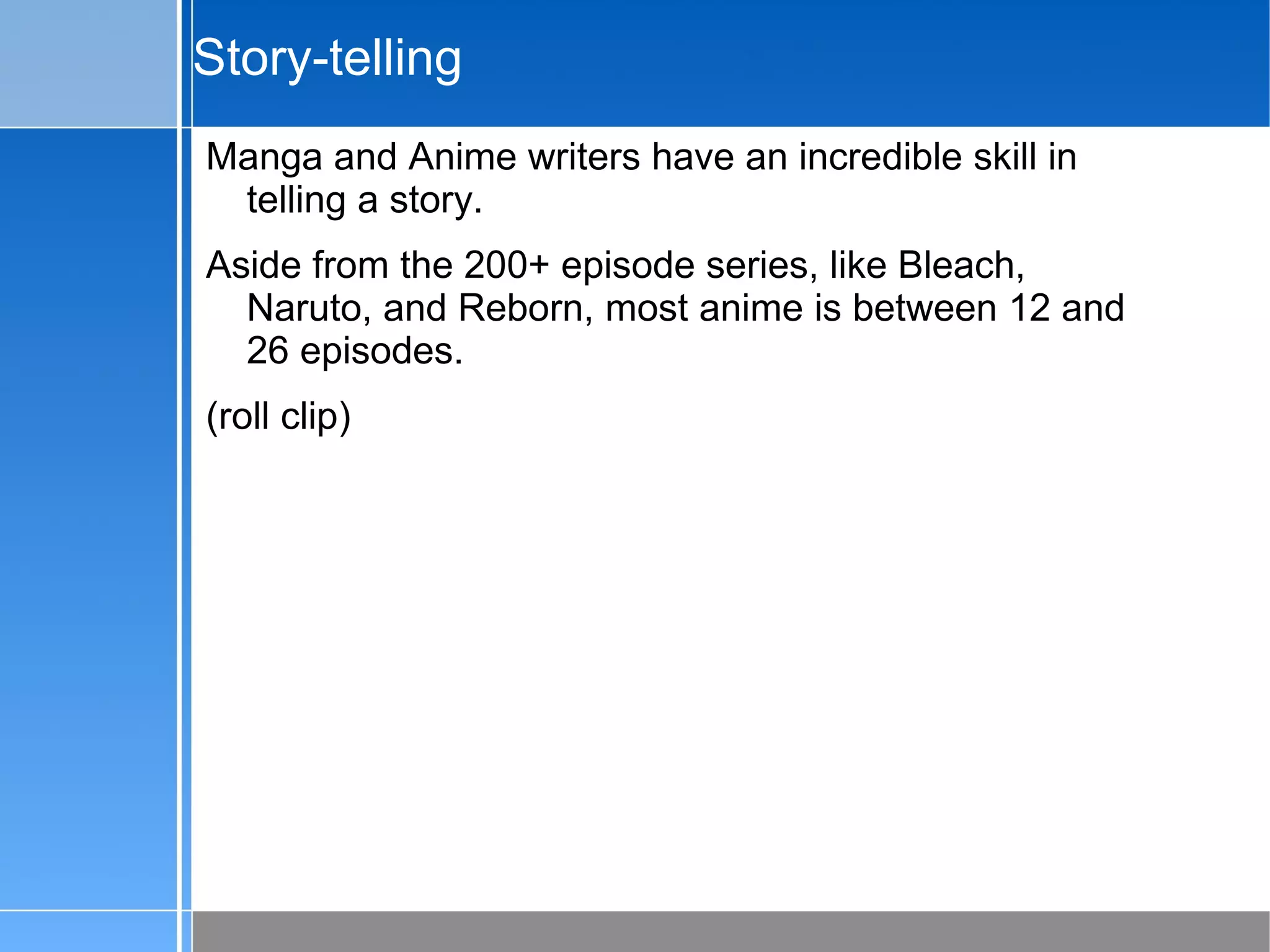Image resolution: width=1270 pixels, height=952 pixels.
Task: Click the light blue square at top left
Action: click(88, 63)
